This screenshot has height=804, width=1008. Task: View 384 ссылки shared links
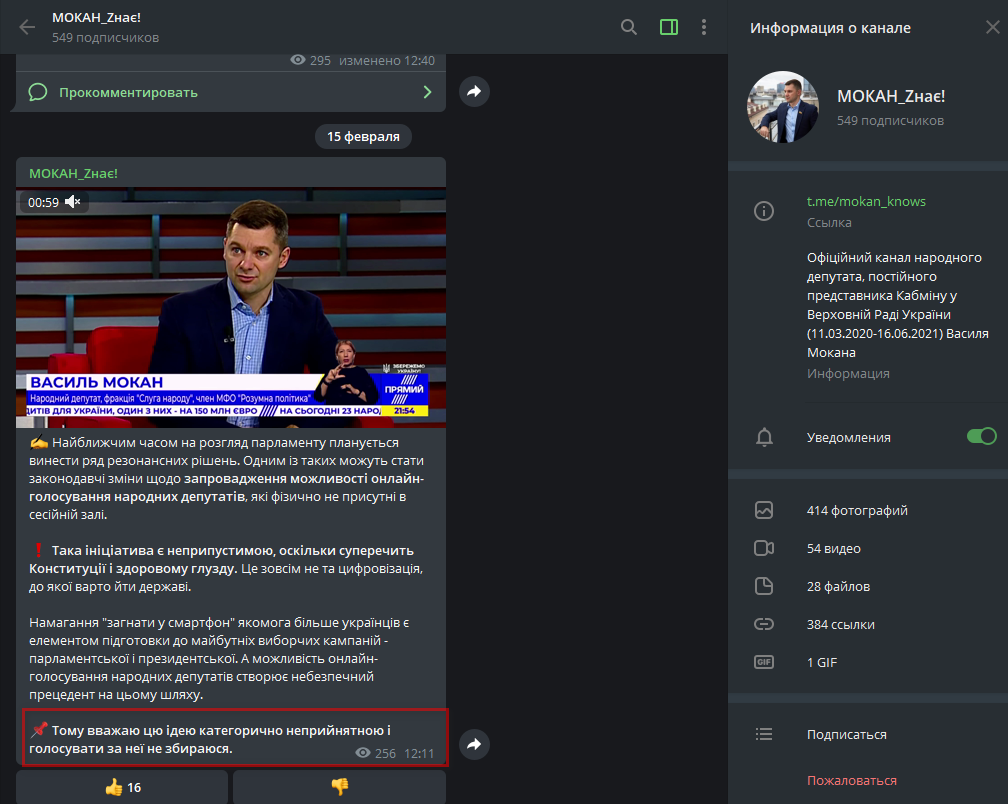click(840, 624)
